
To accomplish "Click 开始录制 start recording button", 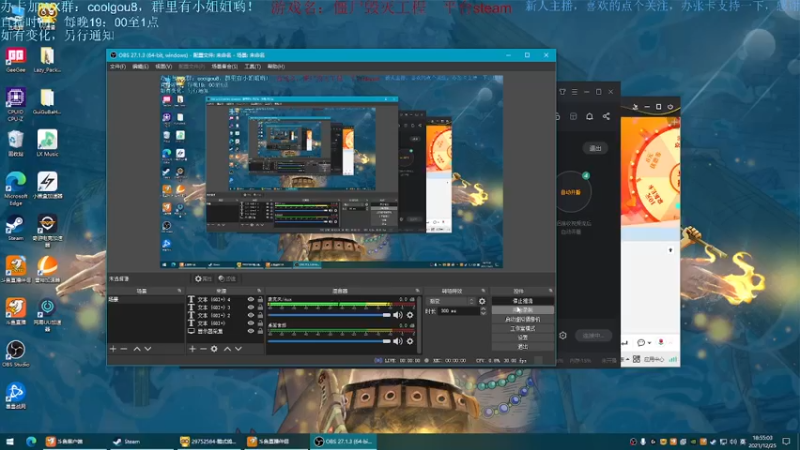I will pyautogui.click(x=522, y=310).
